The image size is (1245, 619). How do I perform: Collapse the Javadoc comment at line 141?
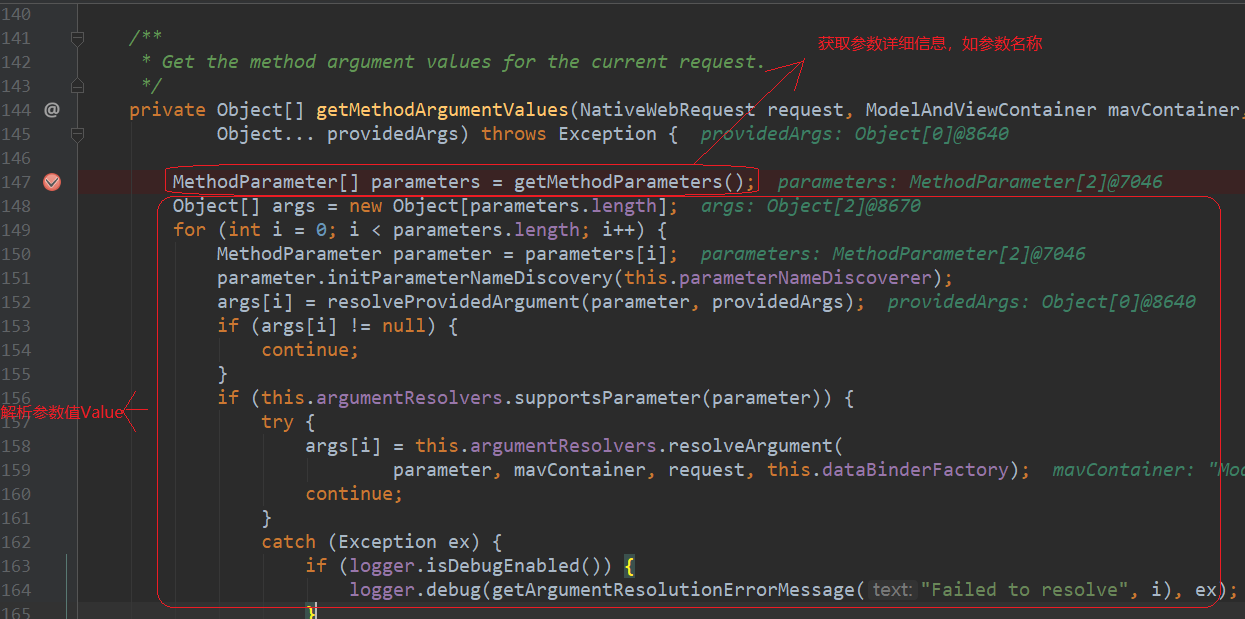(77, 38)
